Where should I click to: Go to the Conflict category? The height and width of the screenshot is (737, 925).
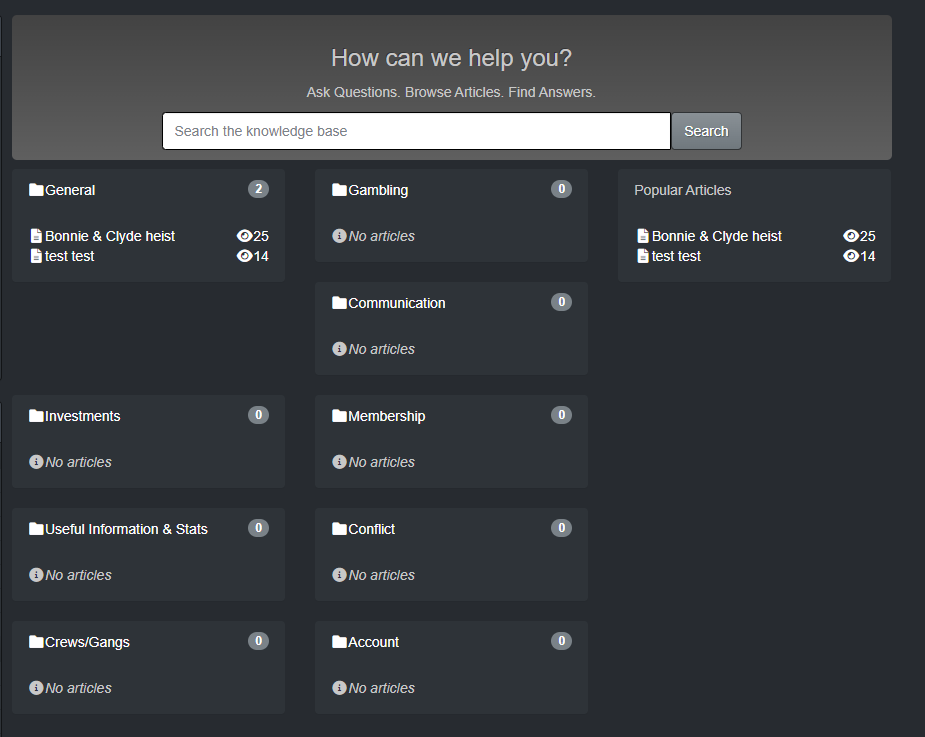(x=371, y=529)
